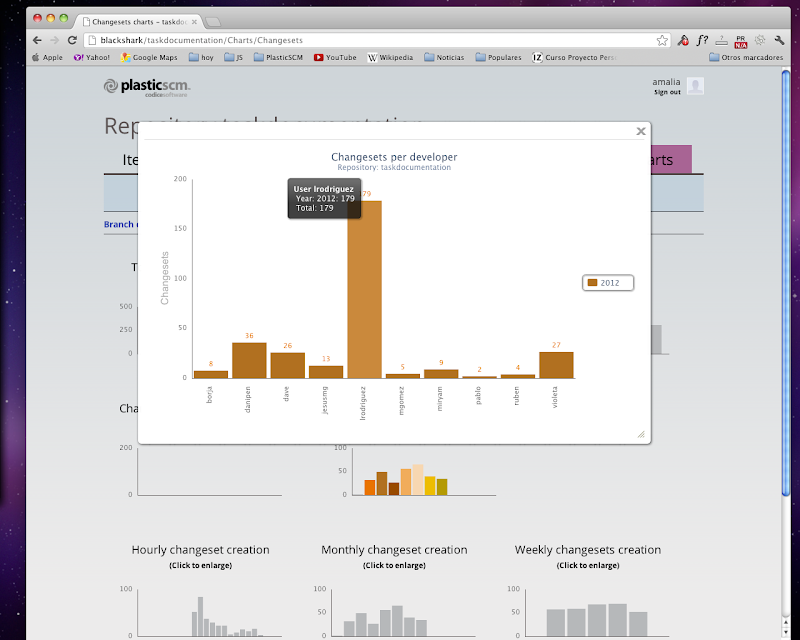Click amalia's profile avatar
This screenshot has height=640, width=800.
coord(694,86)
